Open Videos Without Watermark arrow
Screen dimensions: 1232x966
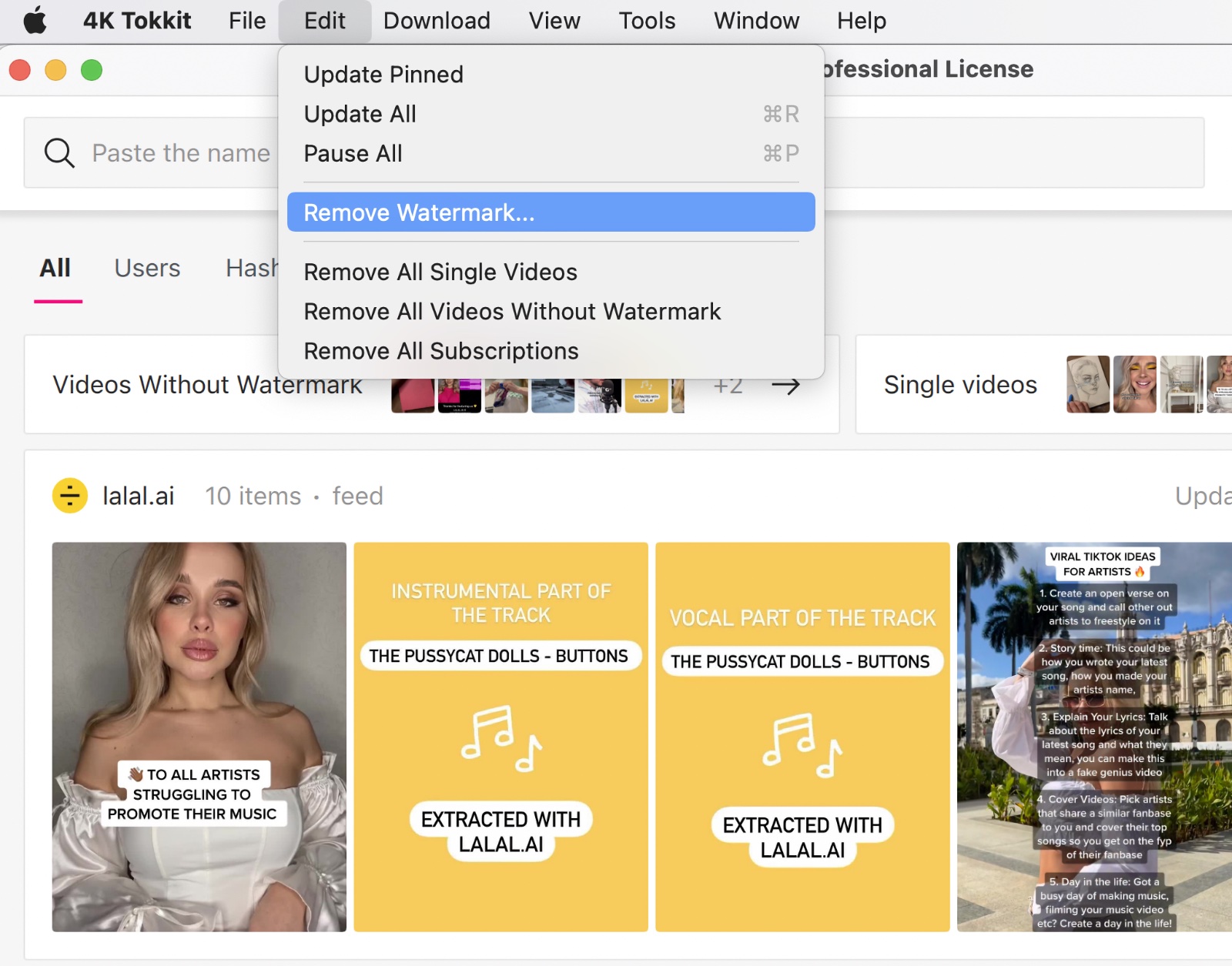coord(785,385)
